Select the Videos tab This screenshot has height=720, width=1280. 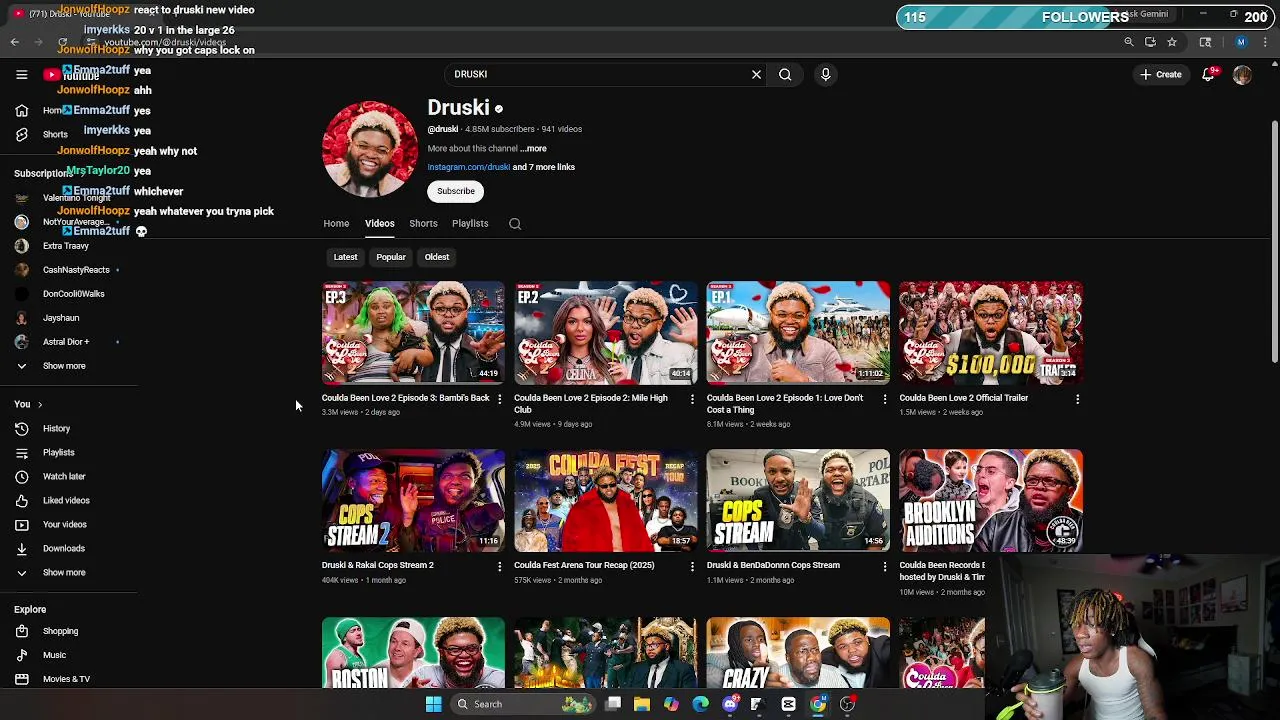click(x=379, y=223)
